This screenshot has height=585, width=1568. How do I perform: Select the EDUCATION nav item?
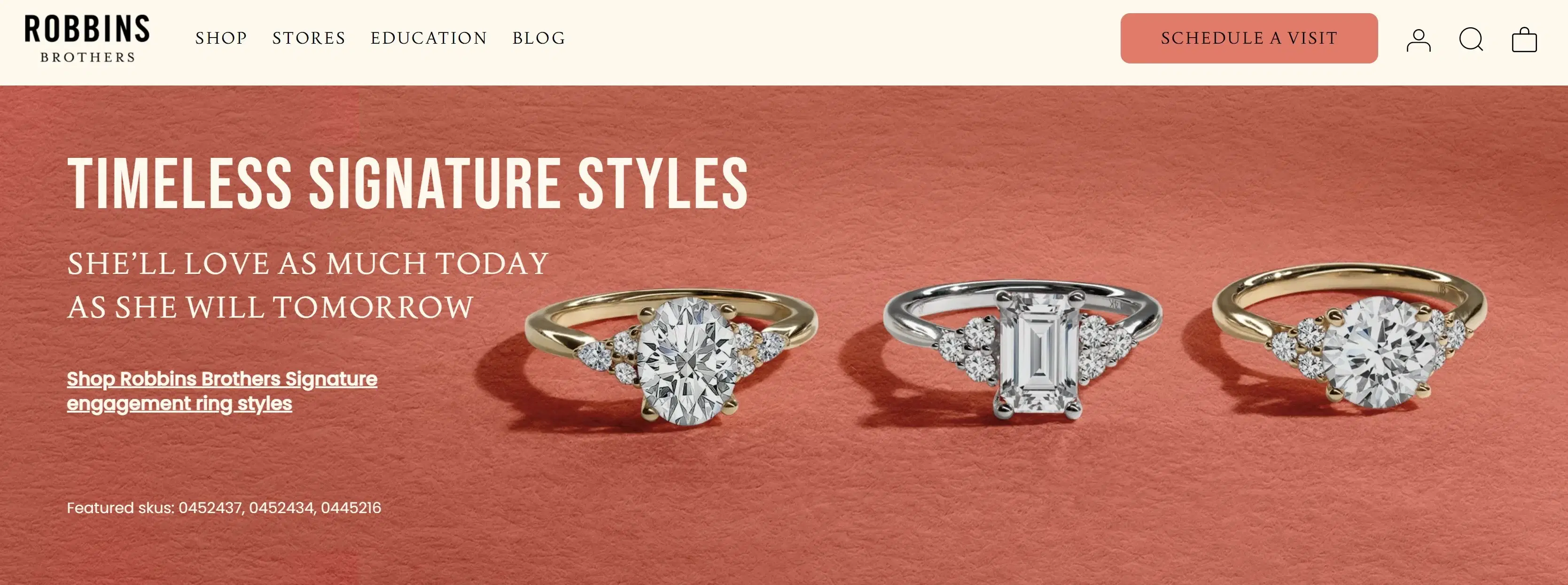tap(429, 38)
